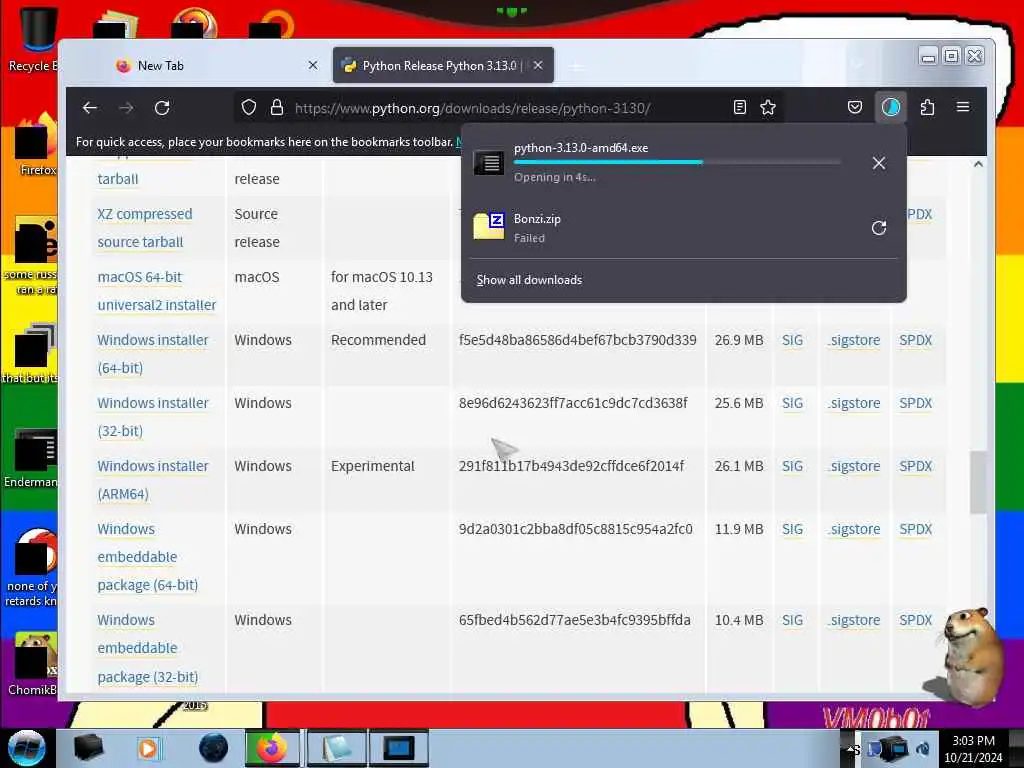Open SIG link in 11.9 MB row
Viewport: 1024px width, 768px height.
792,528
